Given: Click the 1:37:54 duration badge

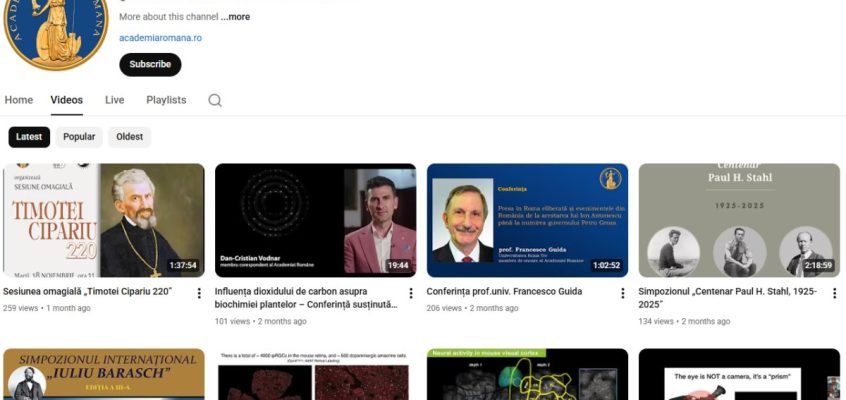Looking at the screenshot, I should click(x=183, y=266).
